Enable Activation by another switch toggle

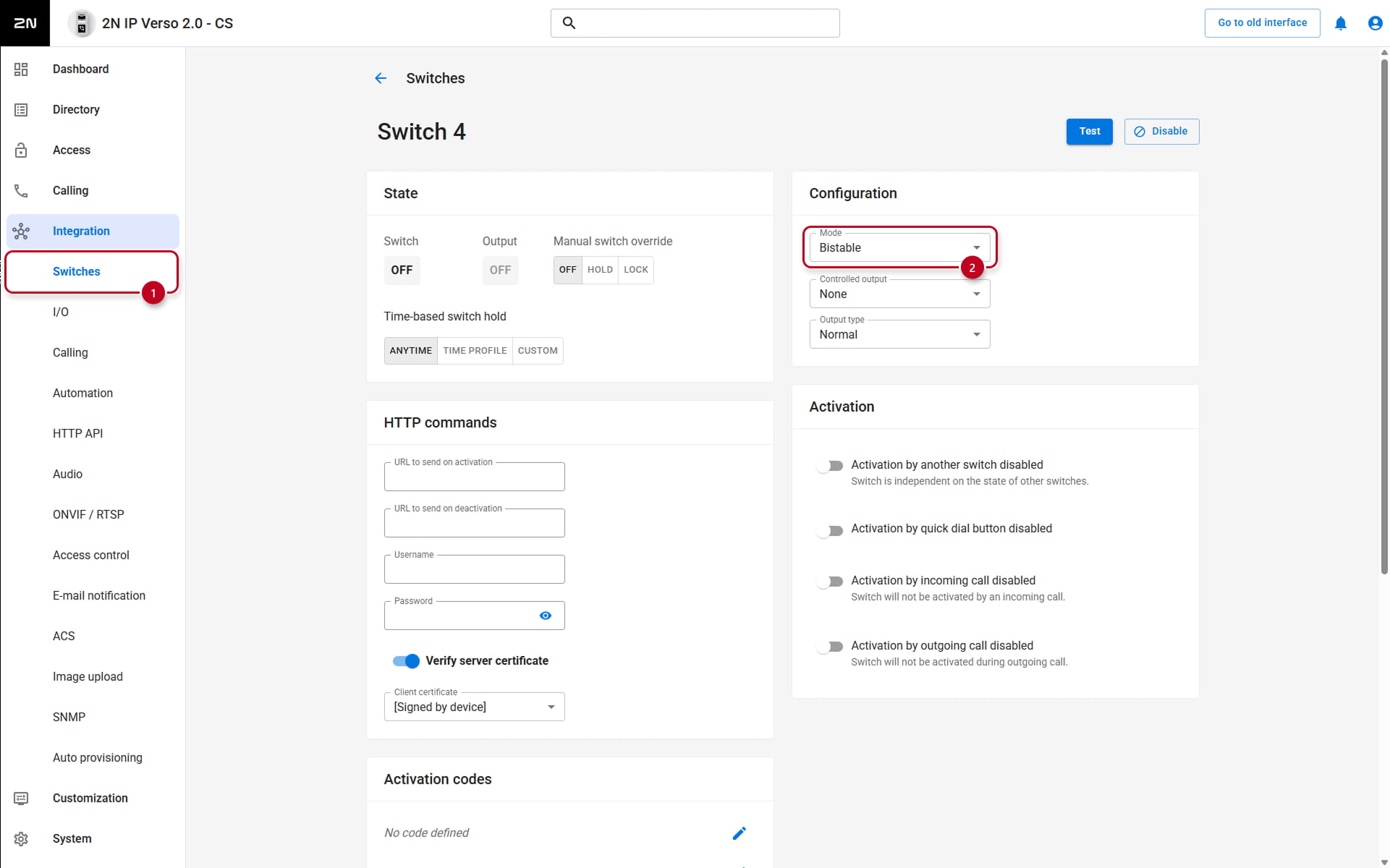tap(829, 466)
